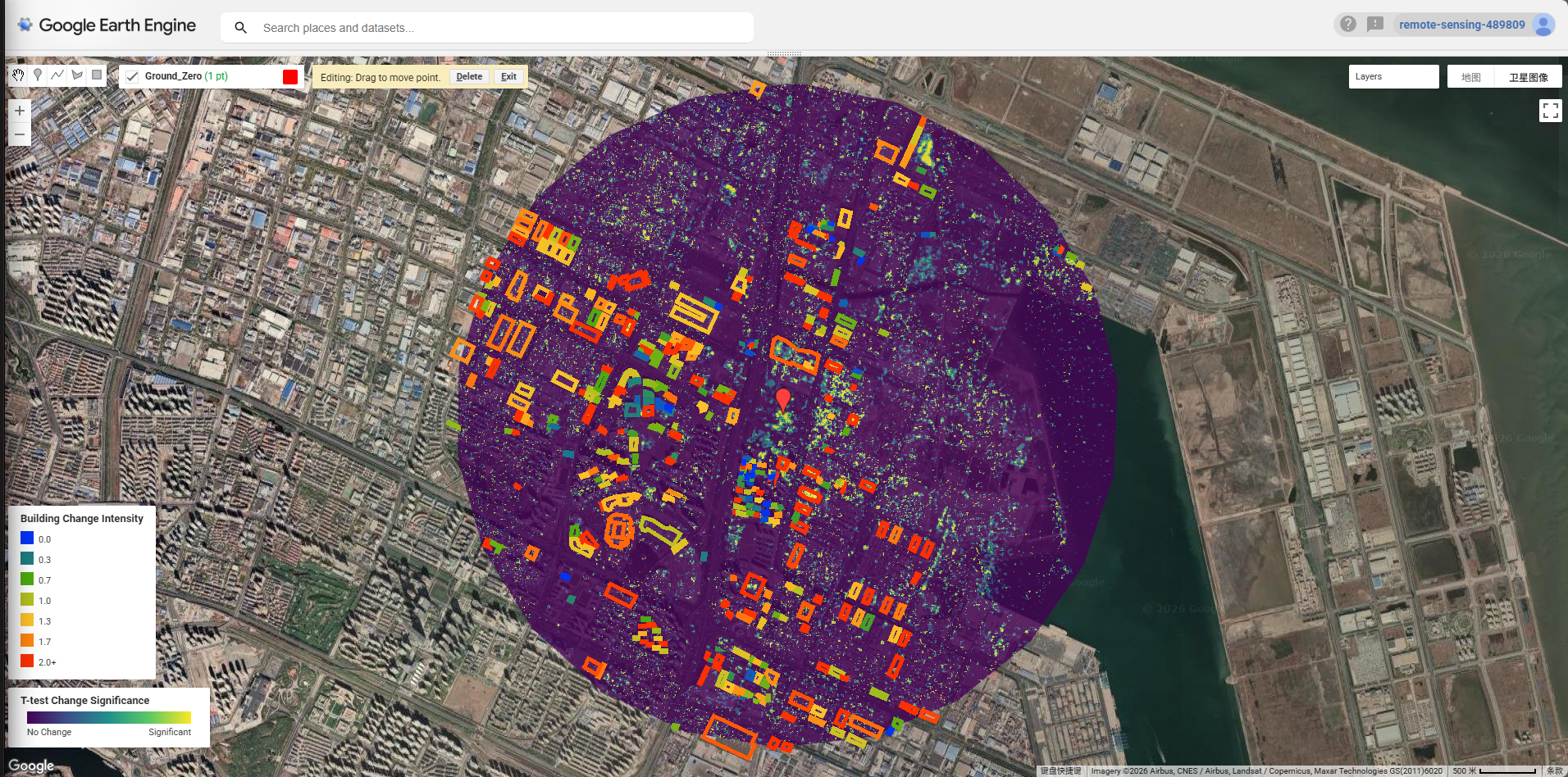The image size is (1568, 777).
Task: Uncheck the Ground_Zero geometry layer checkbox
Action: pos(132,76)
